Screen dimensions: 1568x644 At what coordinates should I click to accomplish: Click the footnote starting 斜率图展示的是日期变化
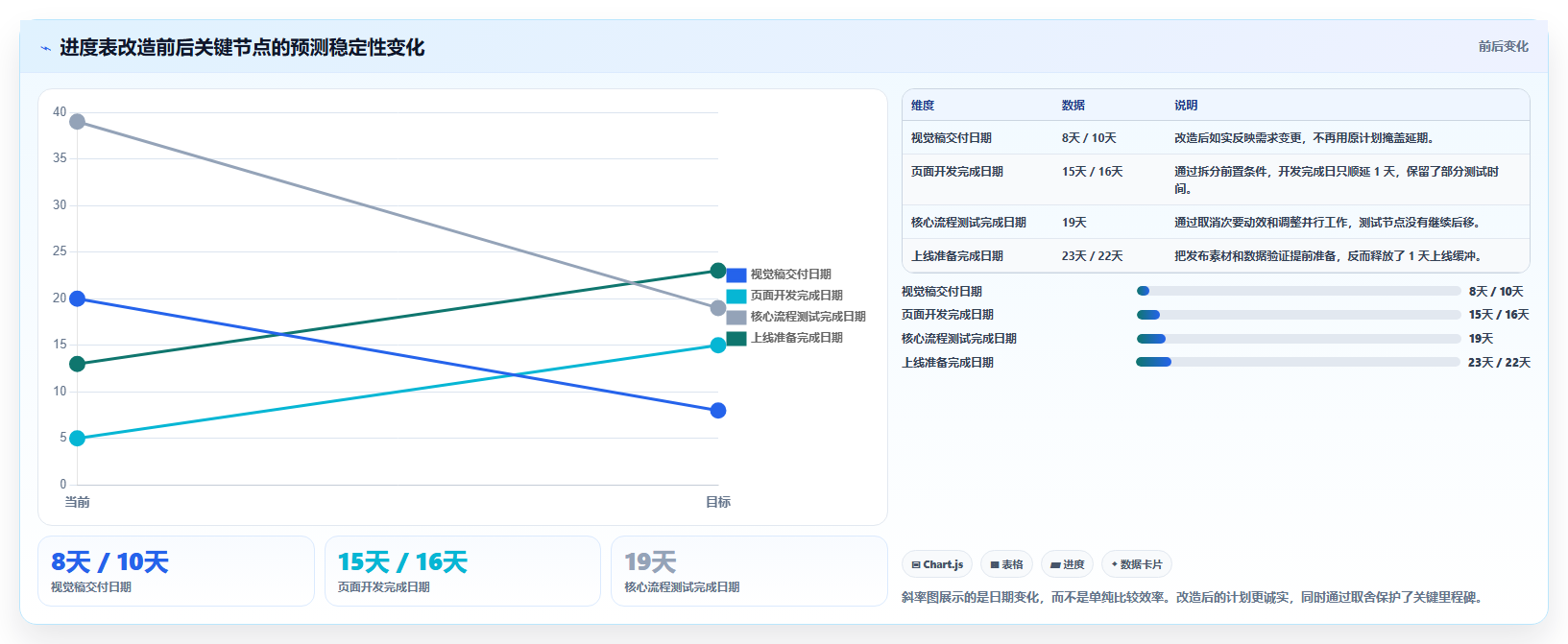(1194, 597)
